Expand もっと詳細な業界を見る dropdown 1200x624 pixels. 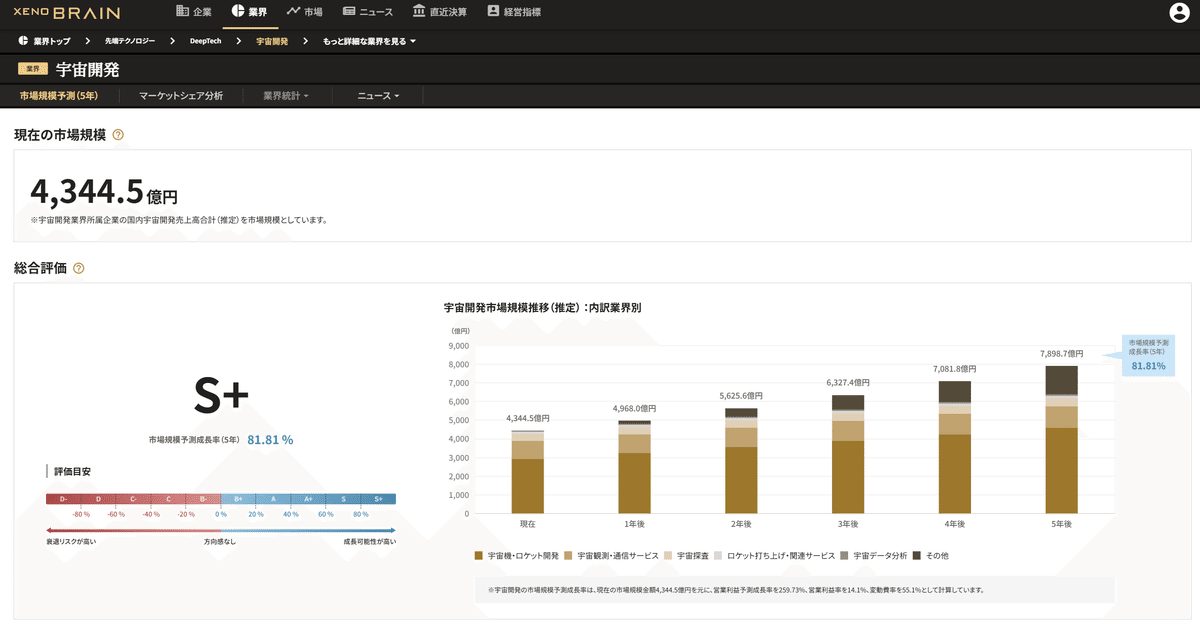369,41
